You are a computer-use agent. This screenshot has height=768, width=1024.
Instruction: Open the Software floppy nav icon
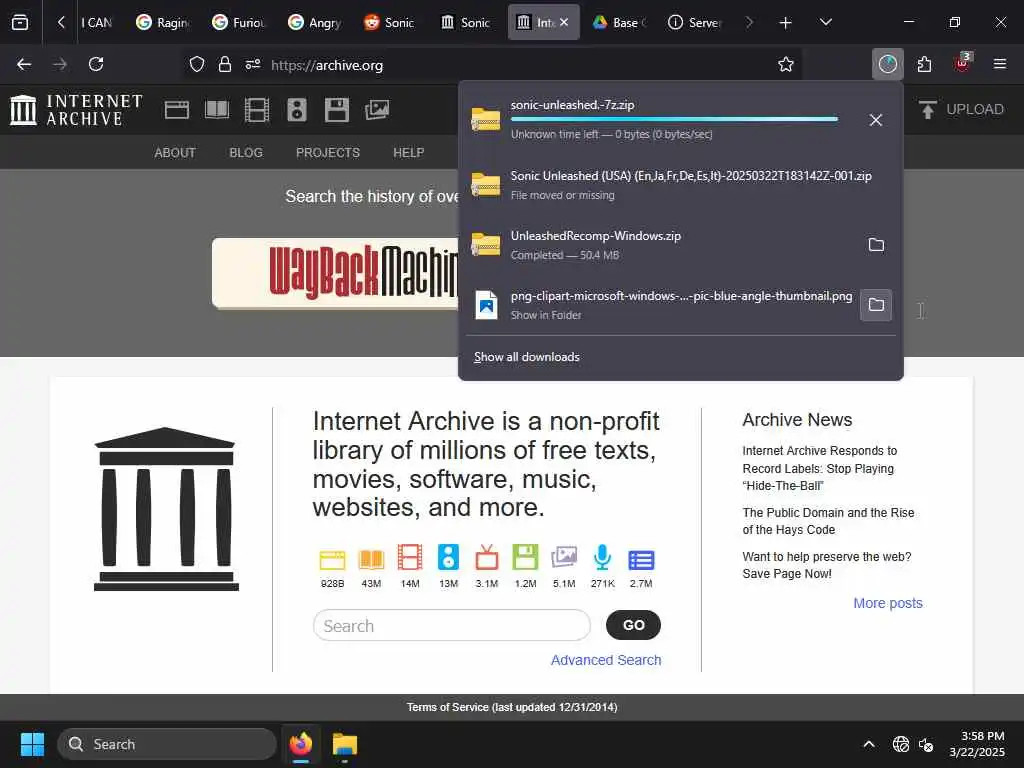336,110
